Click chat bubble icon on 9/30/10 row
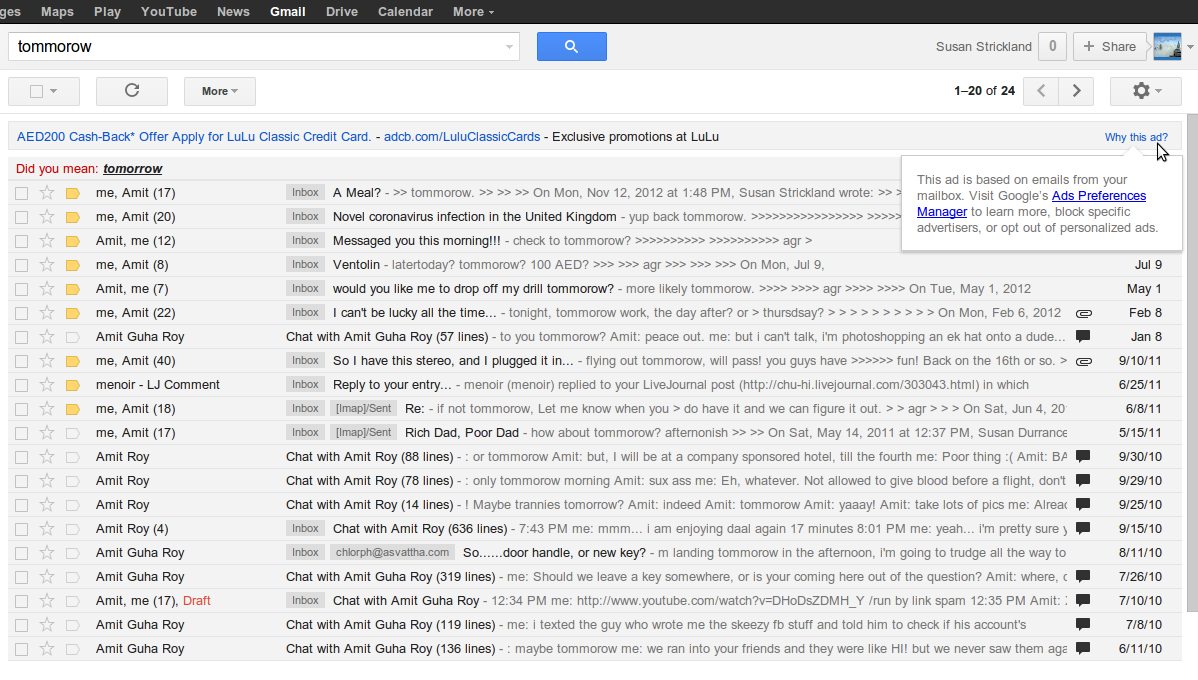The image size is (1198, 680). [x=1083, y=456]
